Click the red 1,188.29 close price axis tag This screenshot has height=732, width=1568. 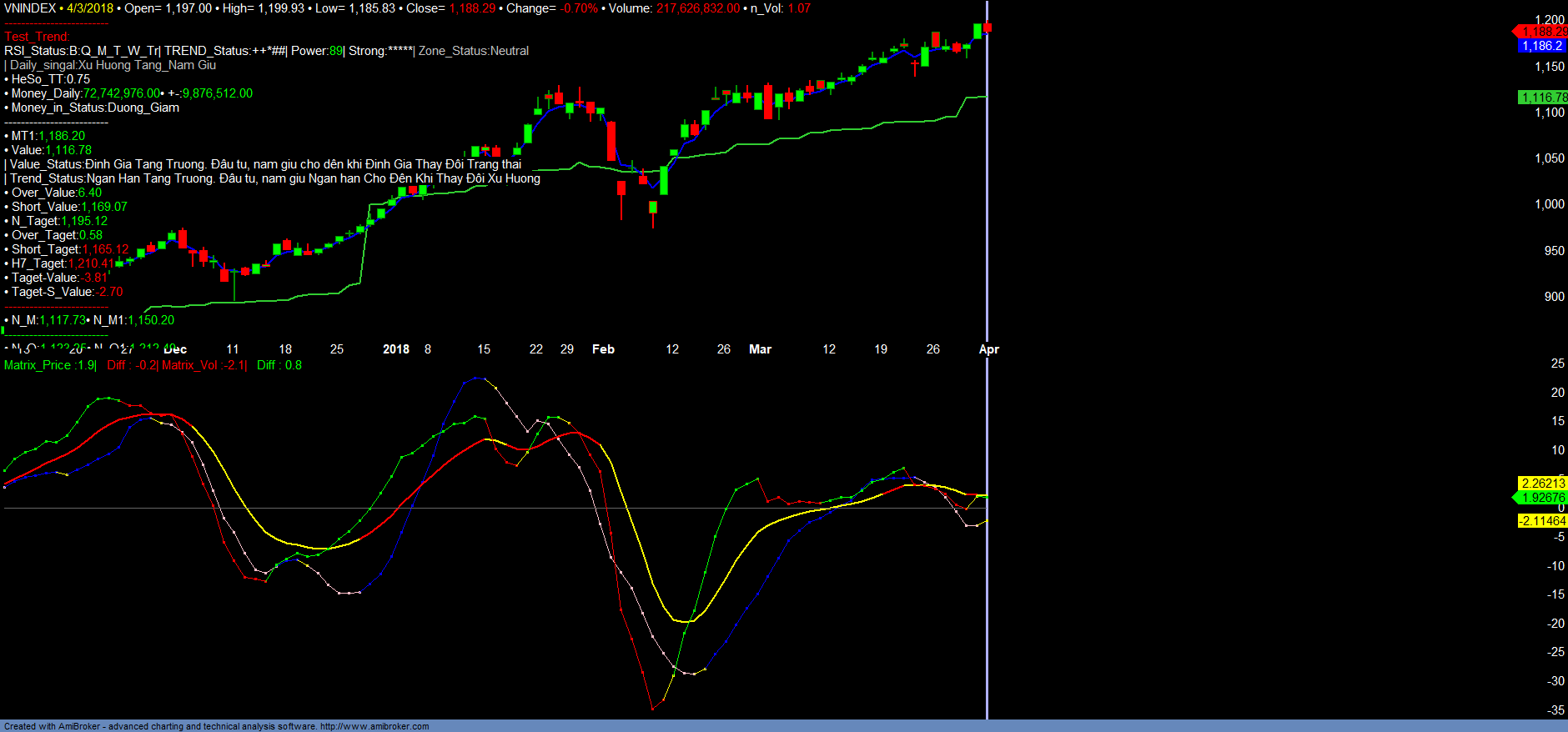click(x=1542, y=32)
